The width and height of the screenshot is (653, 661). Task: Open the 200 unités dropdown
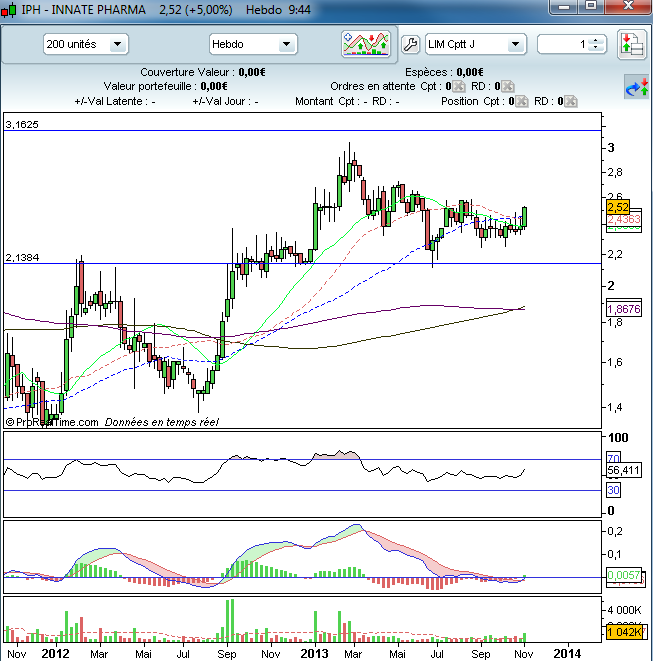[x=86, y=44]
